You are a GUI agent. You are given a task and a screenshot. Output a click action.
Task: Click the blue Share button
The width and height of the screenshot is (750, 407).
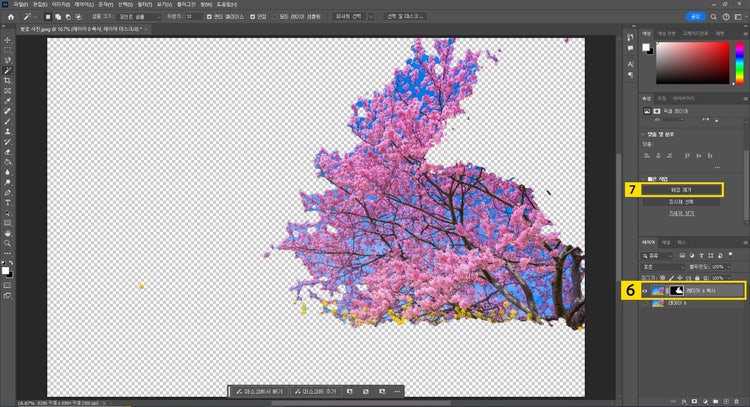tap(695, 17)
